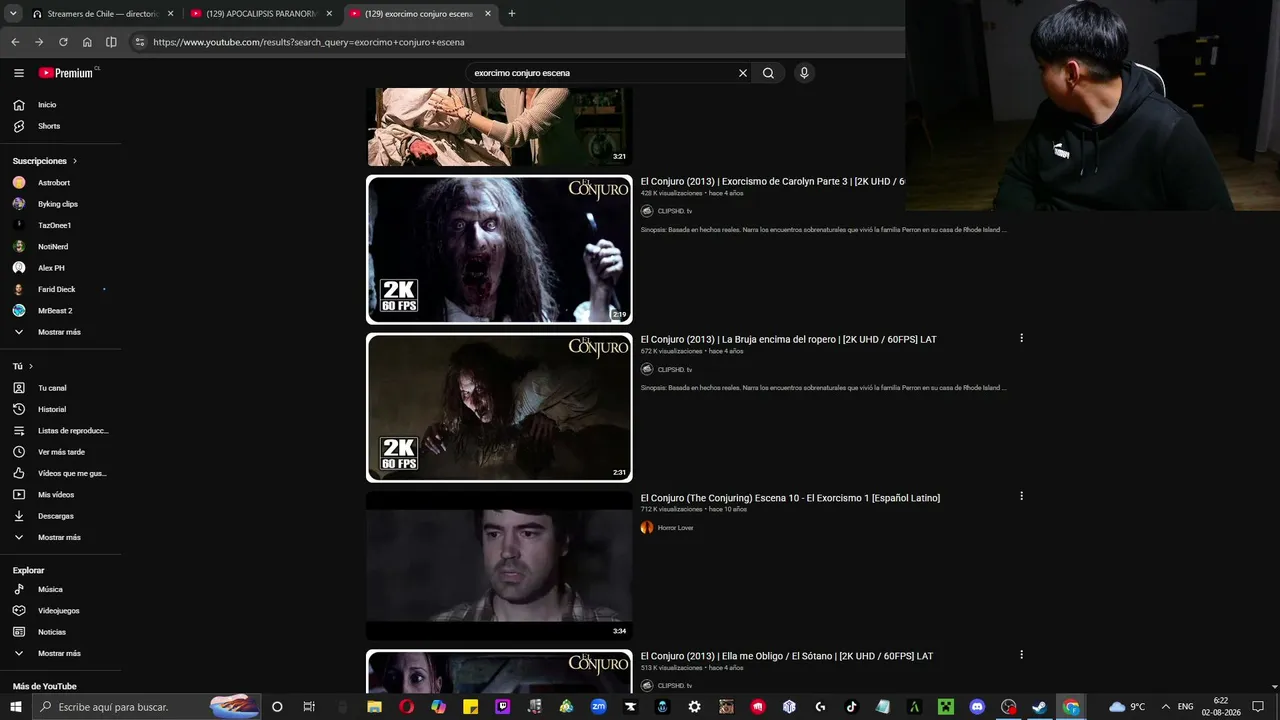
Task: View site information for youtube.com
Action: pyautogui.click(x=140, y=42)
